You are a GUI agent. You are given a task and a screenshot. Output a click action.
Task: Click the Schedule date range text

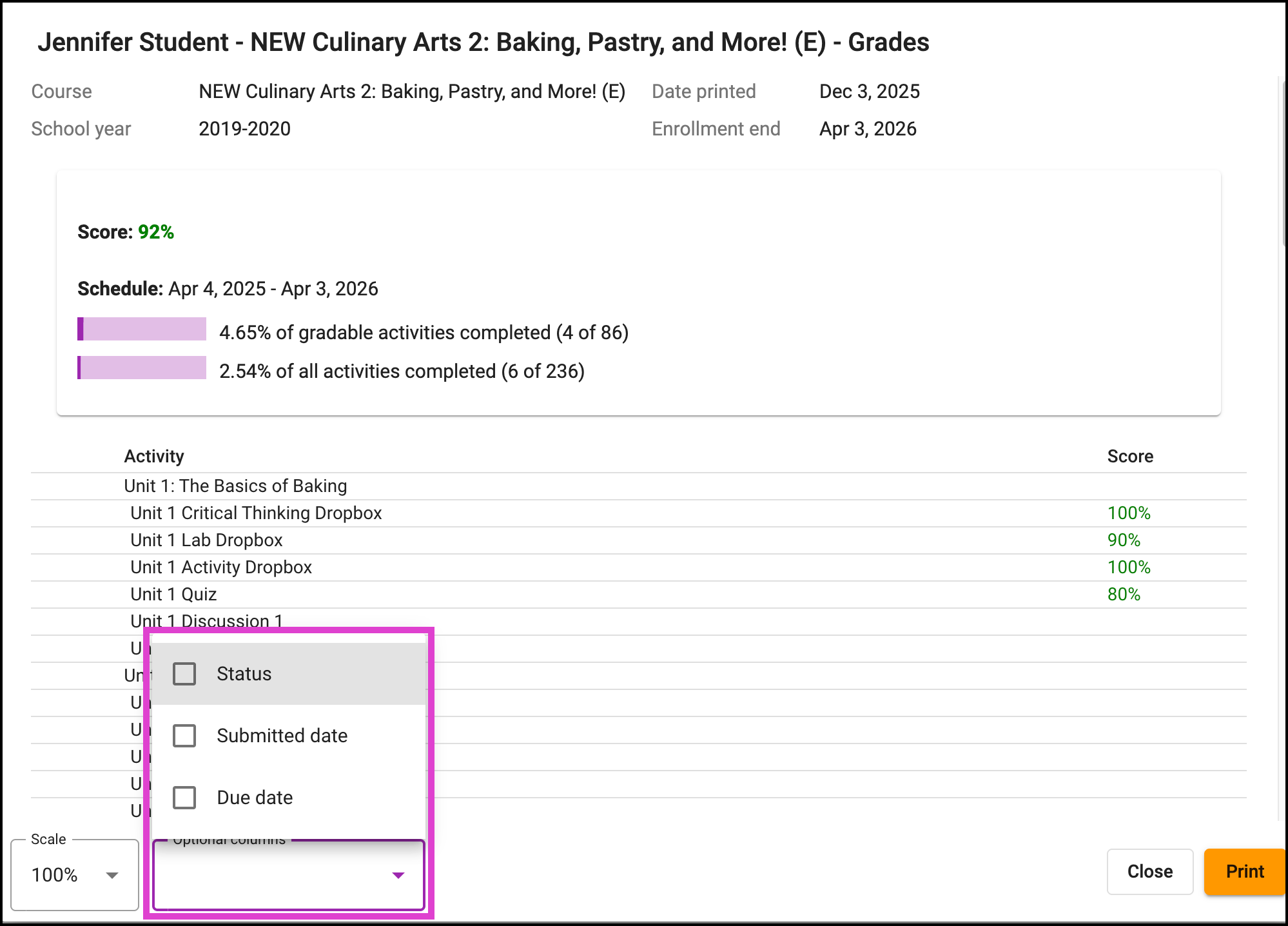273,289
